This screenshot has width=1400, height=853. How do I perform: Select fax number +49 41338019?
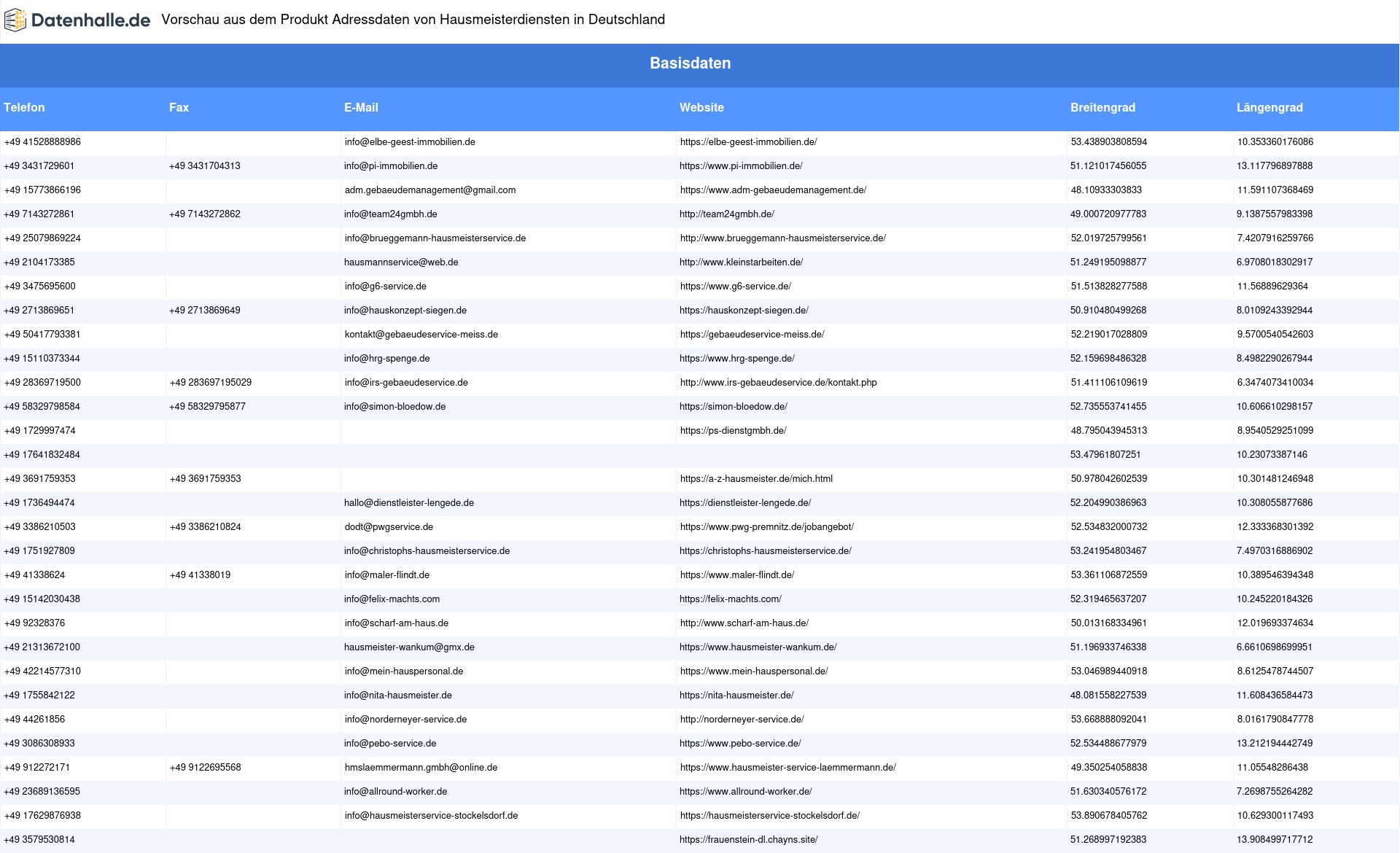coord(200,575)
